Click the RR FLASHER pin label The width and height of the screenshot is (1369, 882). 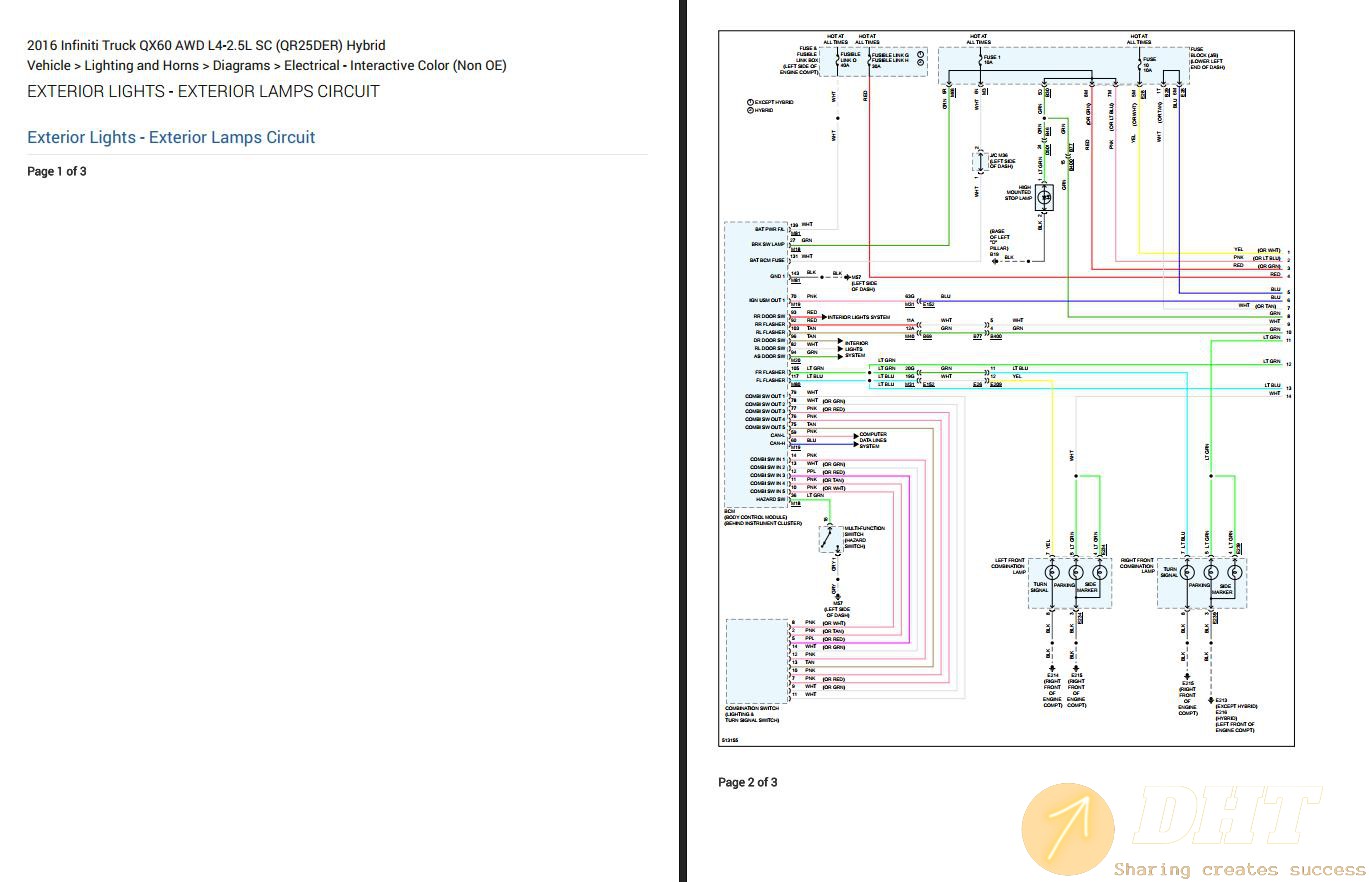pos(770,324)
